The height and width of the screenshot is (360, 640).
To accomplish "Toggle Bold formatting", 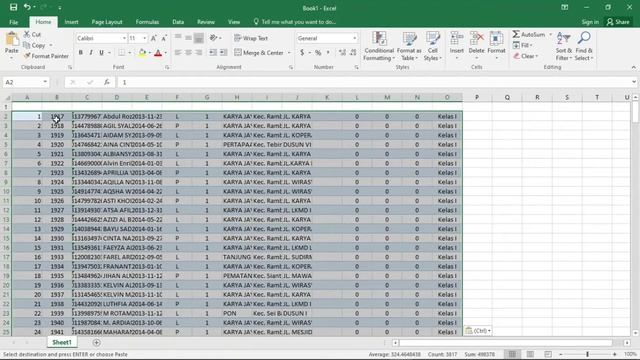I will tap(81, 53).
